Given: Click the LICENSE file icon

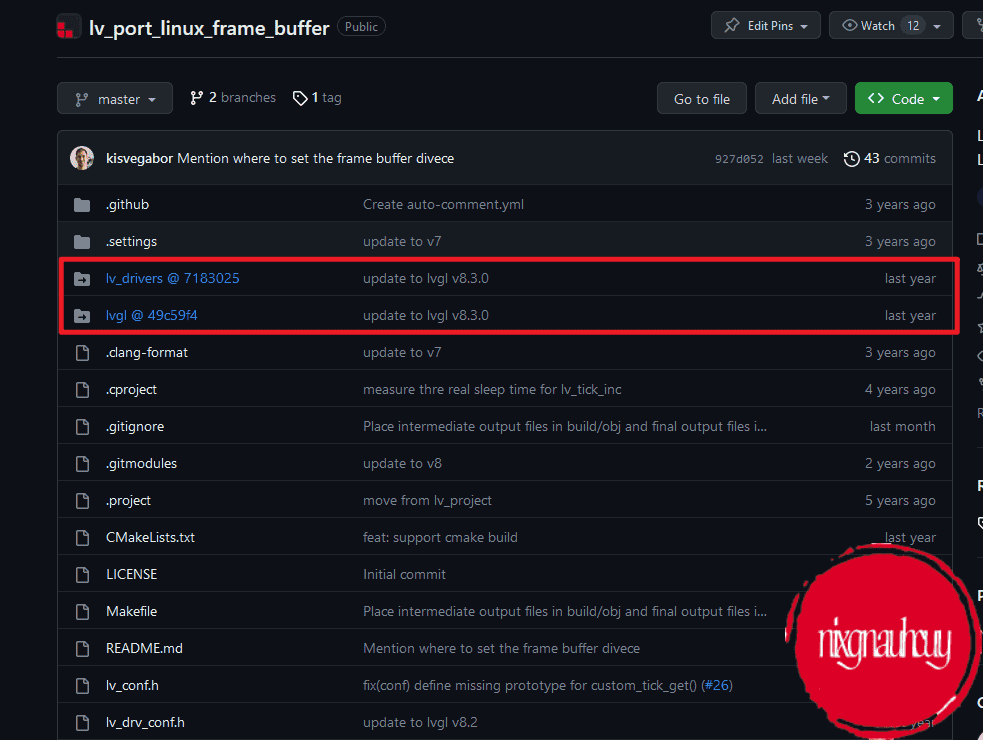Looking at the screenshot, I should click(82, 574).
